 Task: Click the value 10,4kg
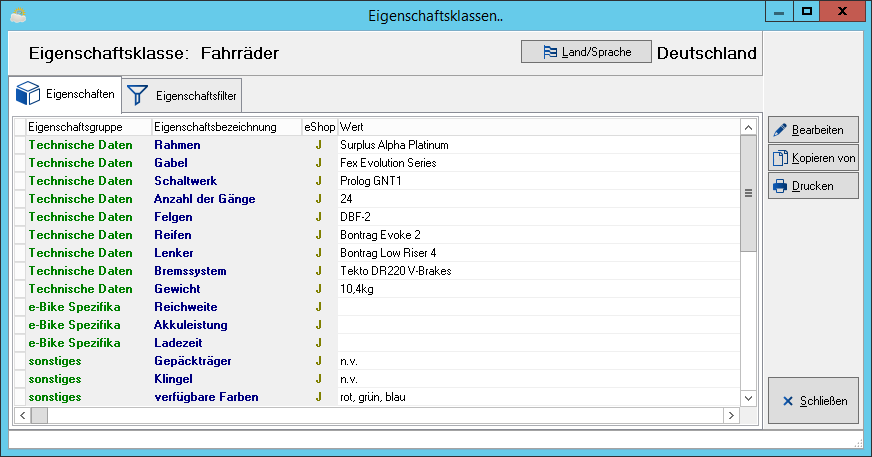[x=356, y=289]
